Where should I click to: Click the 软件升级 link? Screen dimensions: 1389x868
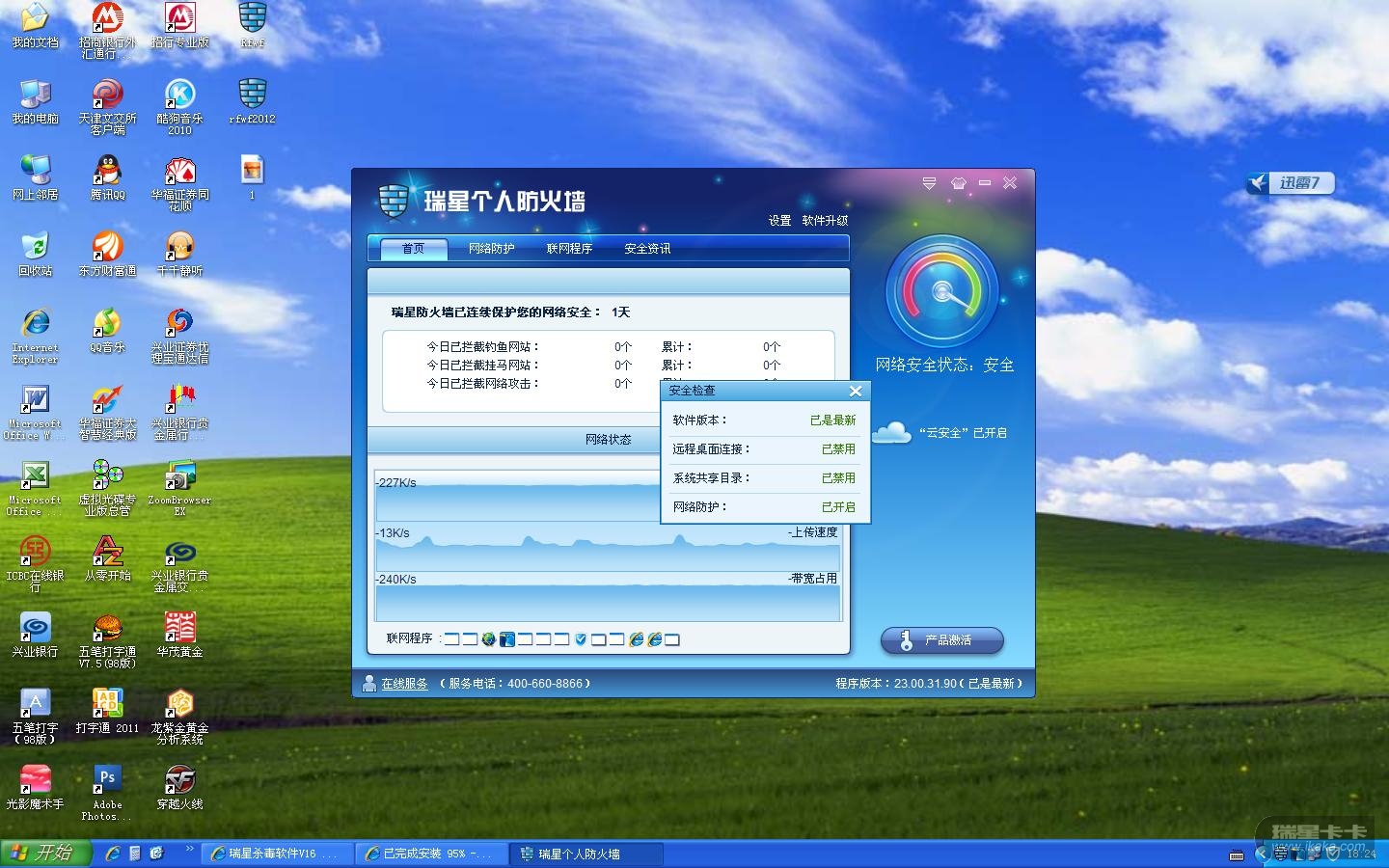[x=825, y=221]
